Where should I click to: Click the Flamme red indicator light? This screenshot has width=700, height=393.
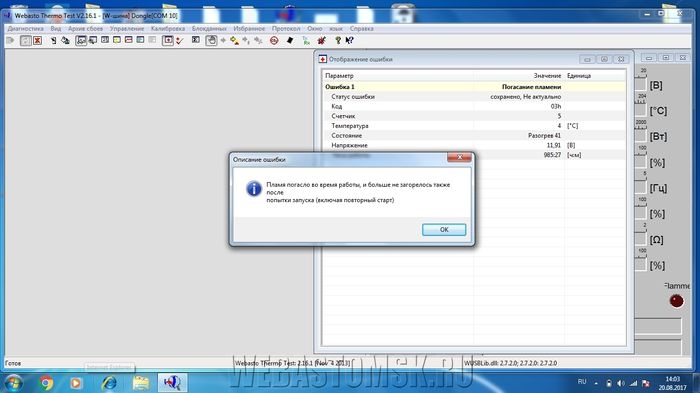676,301
